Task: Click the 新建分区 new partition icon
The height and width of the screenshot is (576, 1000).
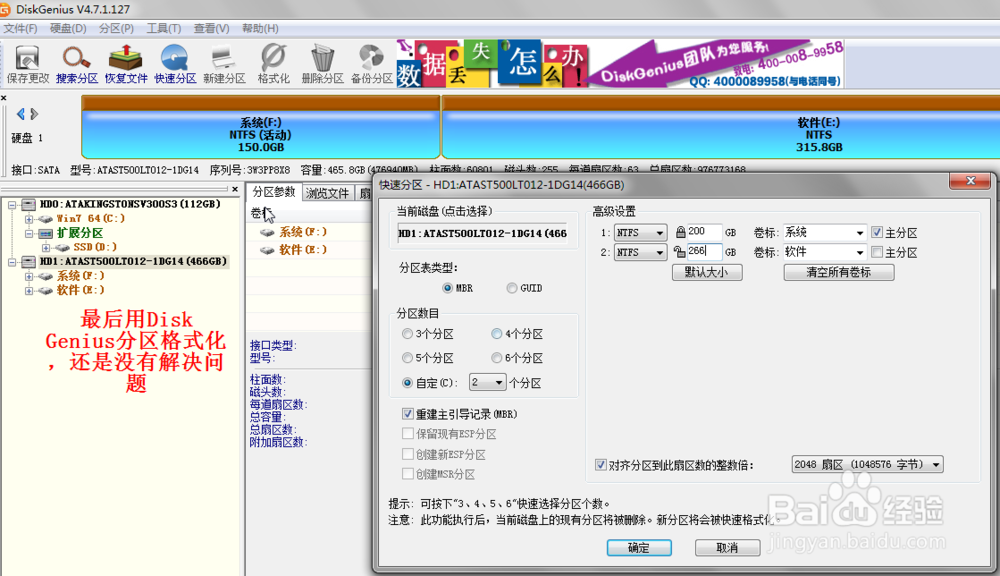Action: pyautogui.click(x=224, y=64)
